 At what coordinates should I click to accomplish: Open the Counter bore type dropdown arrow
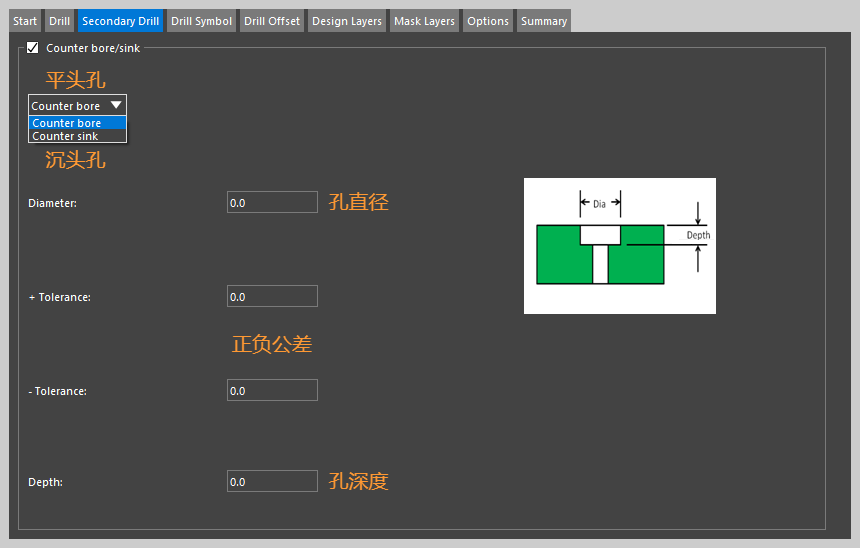point(116,105)
